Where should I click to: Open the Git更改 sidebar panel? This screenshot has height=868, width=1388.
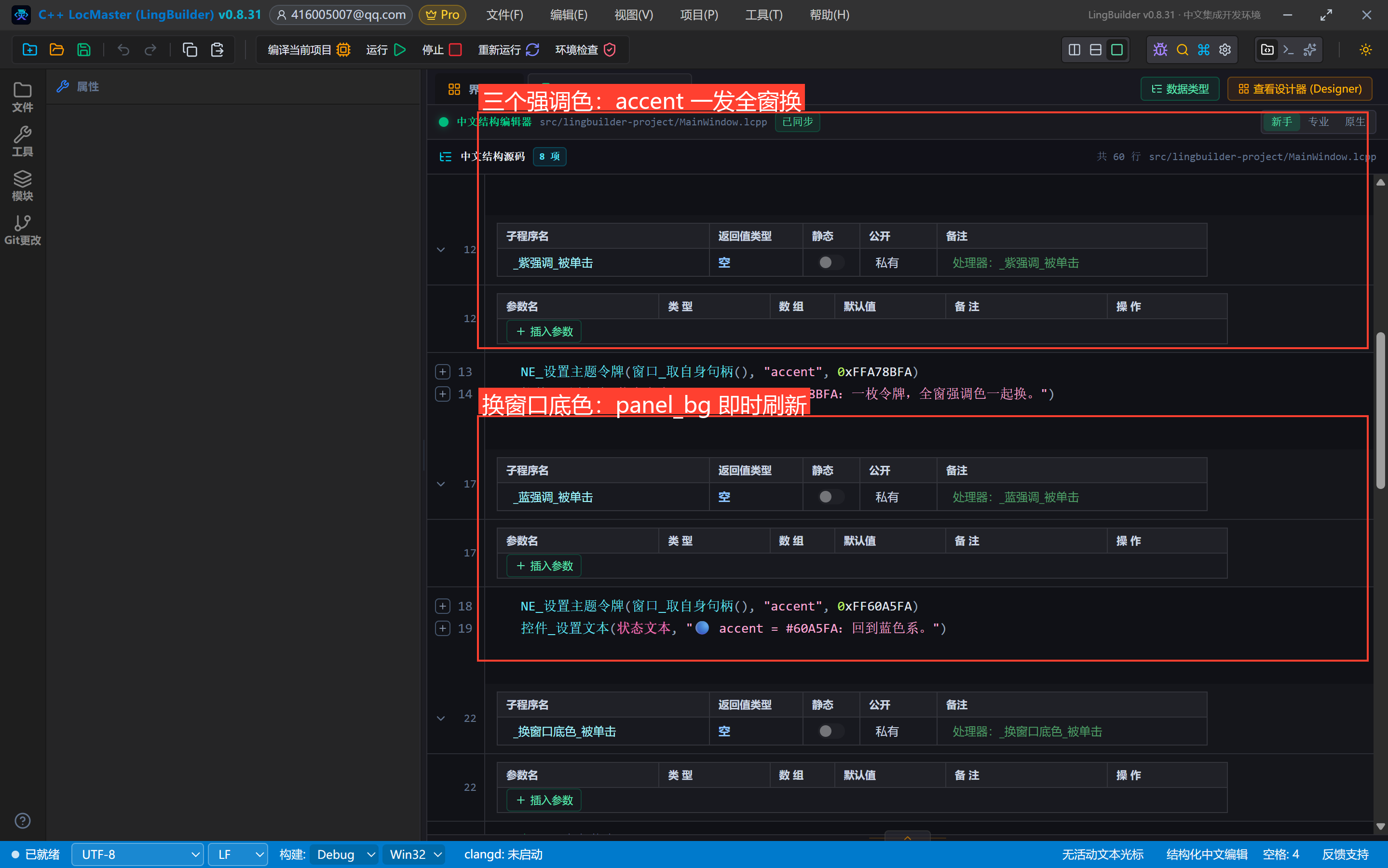click(22, 230)
